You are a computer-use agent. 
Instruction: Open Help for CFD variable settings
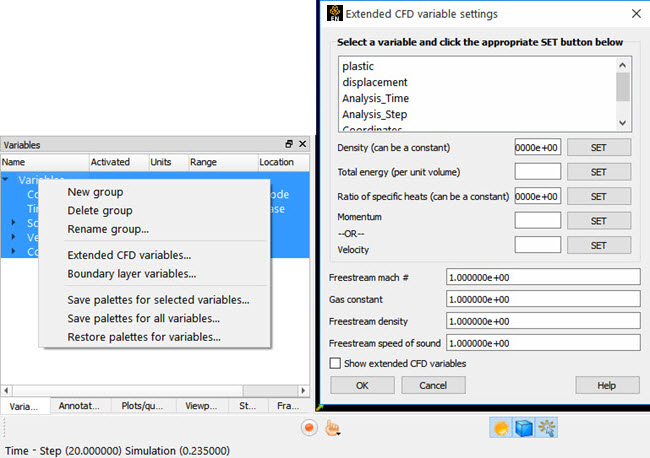tap(606, 385)
